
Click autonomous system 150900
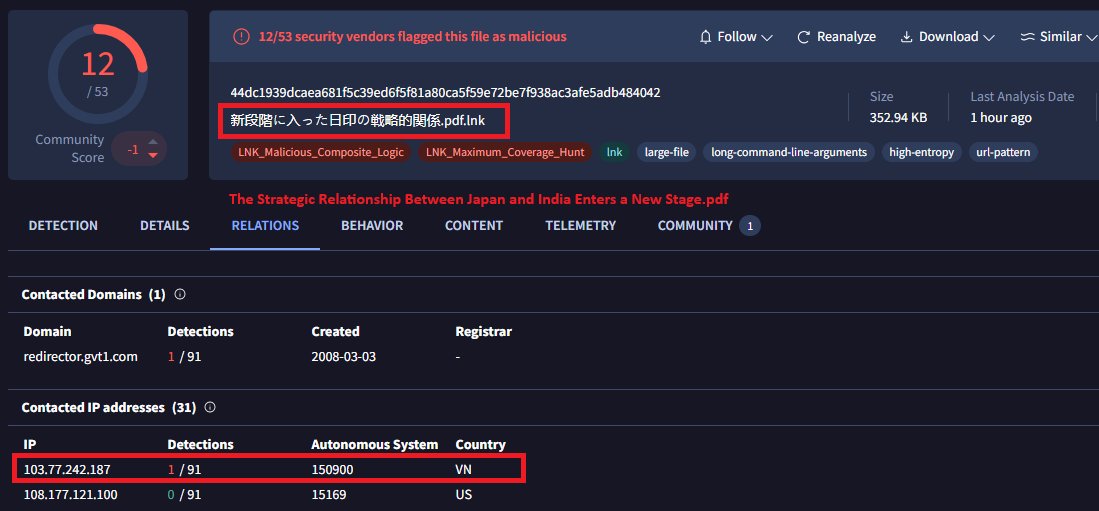332,469
